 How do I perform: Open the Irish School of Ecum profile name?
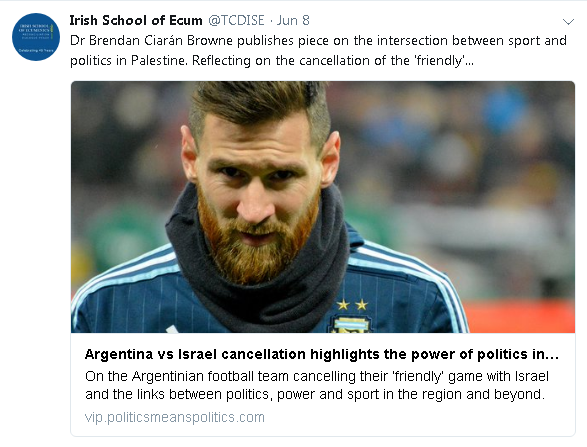(136, 20)
